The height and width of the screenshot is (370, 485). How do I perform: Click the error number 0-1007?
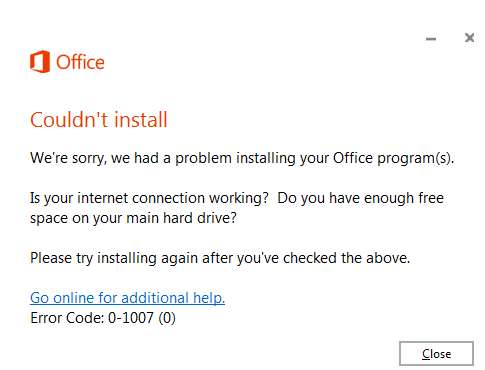click(131, 318)
